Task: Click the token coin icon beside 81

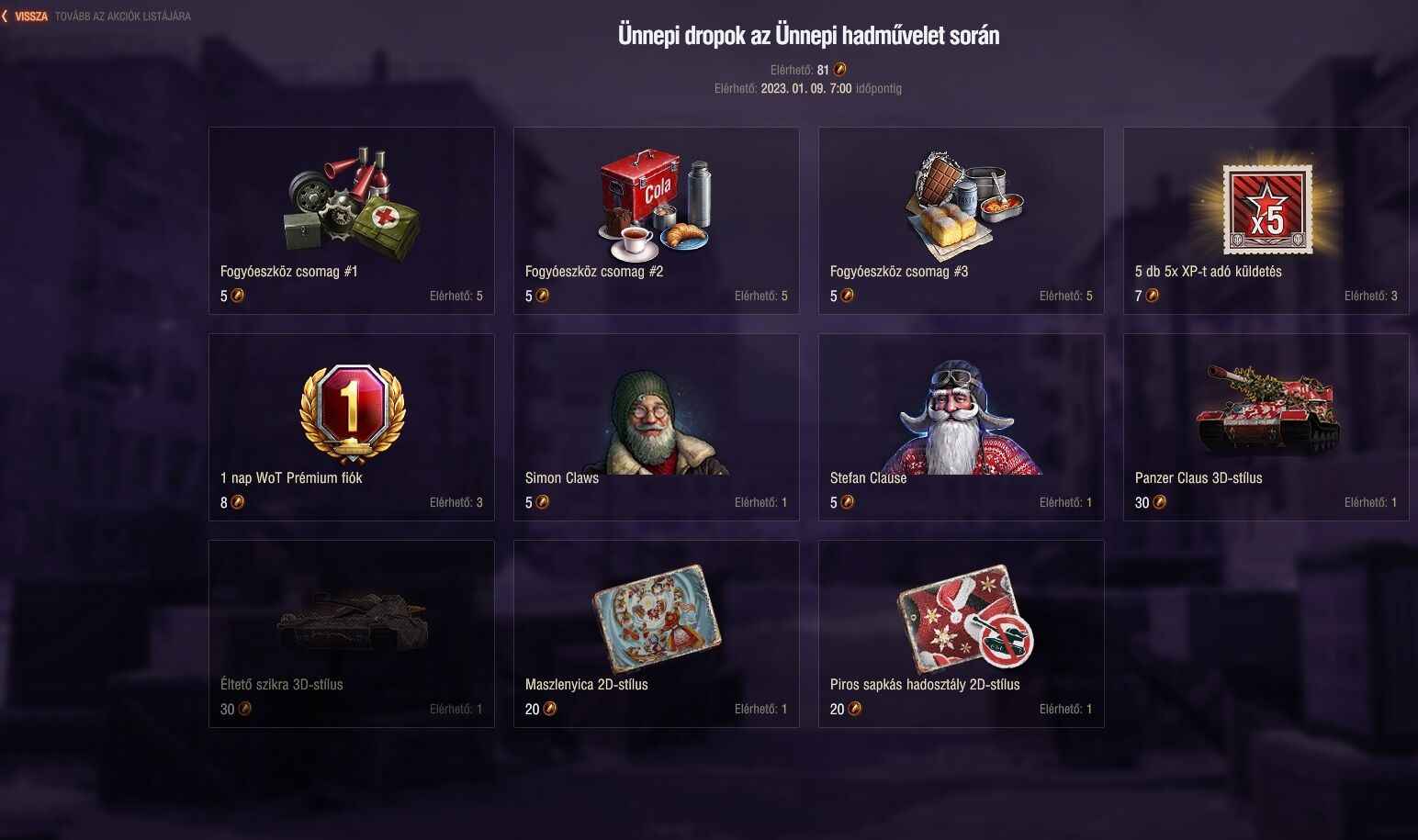Action: click(x=839, y=70)
